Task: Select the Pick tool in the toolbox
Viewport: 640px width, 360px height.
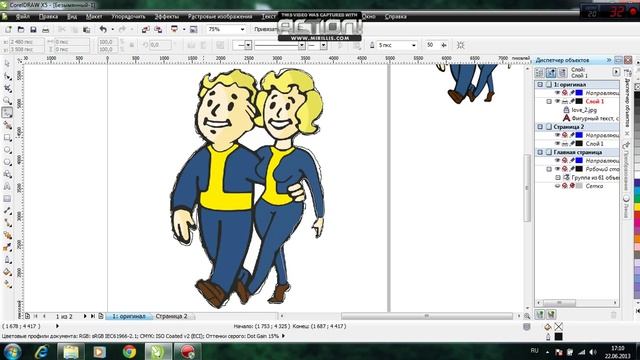Action: [7, 64]
